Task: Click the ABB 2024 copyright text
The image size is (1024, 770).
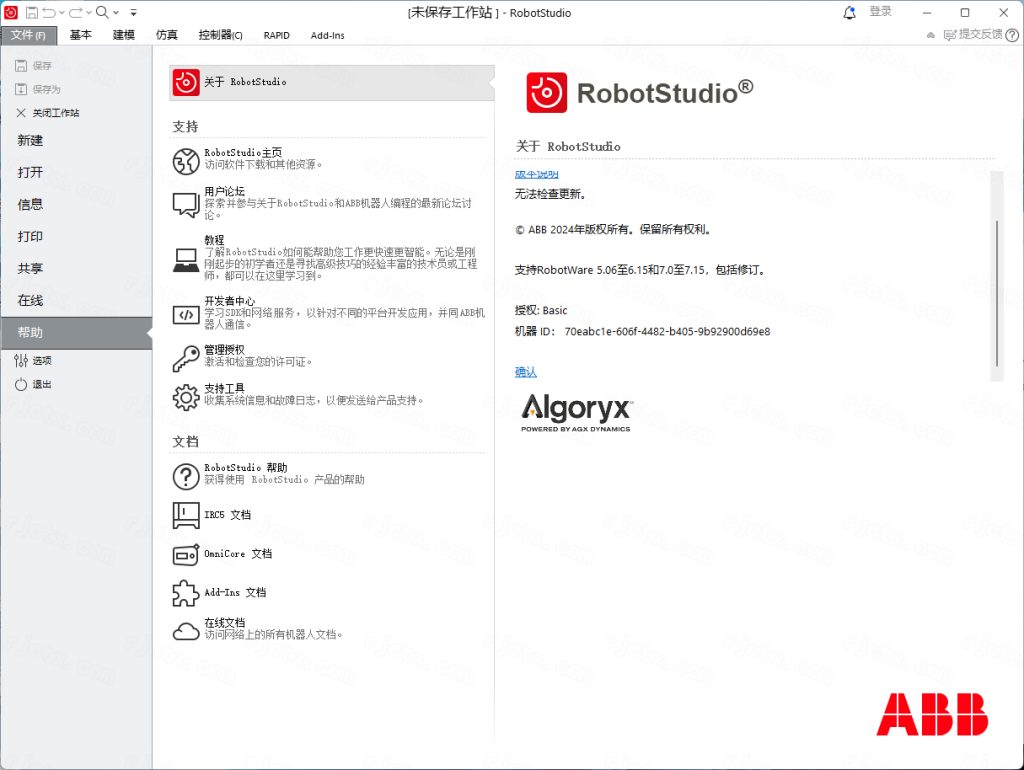Action: point(613,229)
